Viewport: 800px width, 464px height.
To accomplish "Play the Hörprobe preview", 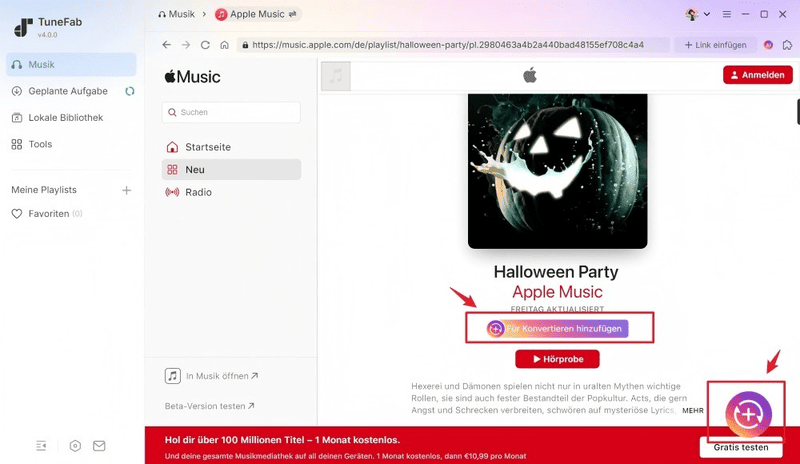I will [557, 359].
